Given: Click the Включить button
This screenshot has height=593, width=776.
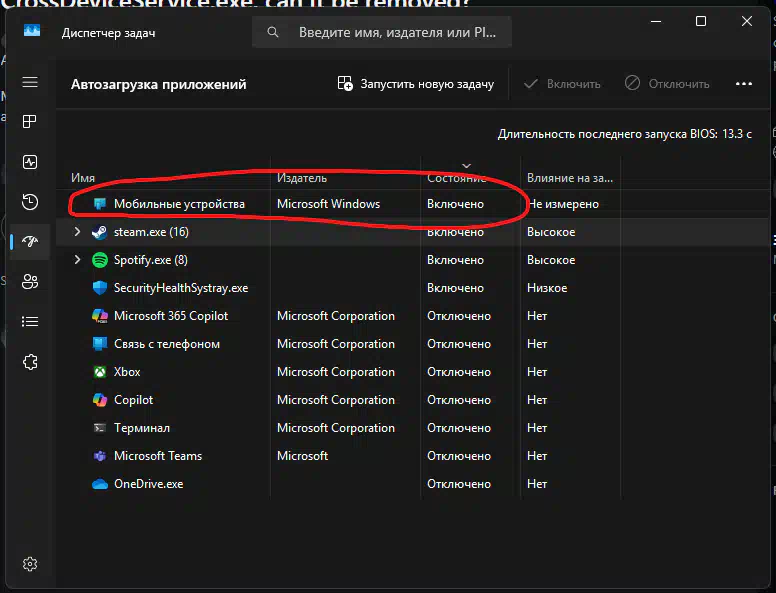Looking at the screenshot, I should 562,84.
